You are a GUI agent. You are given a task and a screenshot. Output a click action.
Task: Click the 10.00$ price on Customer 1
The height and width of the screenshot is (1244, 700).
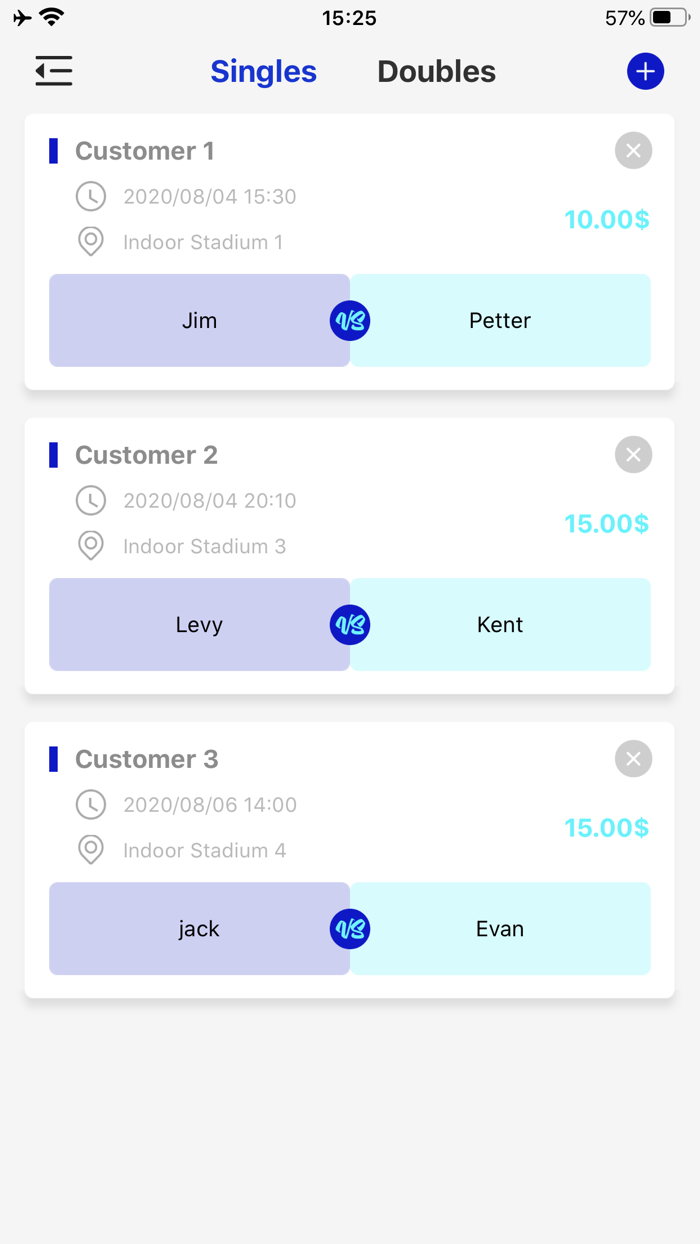[606, 220]
